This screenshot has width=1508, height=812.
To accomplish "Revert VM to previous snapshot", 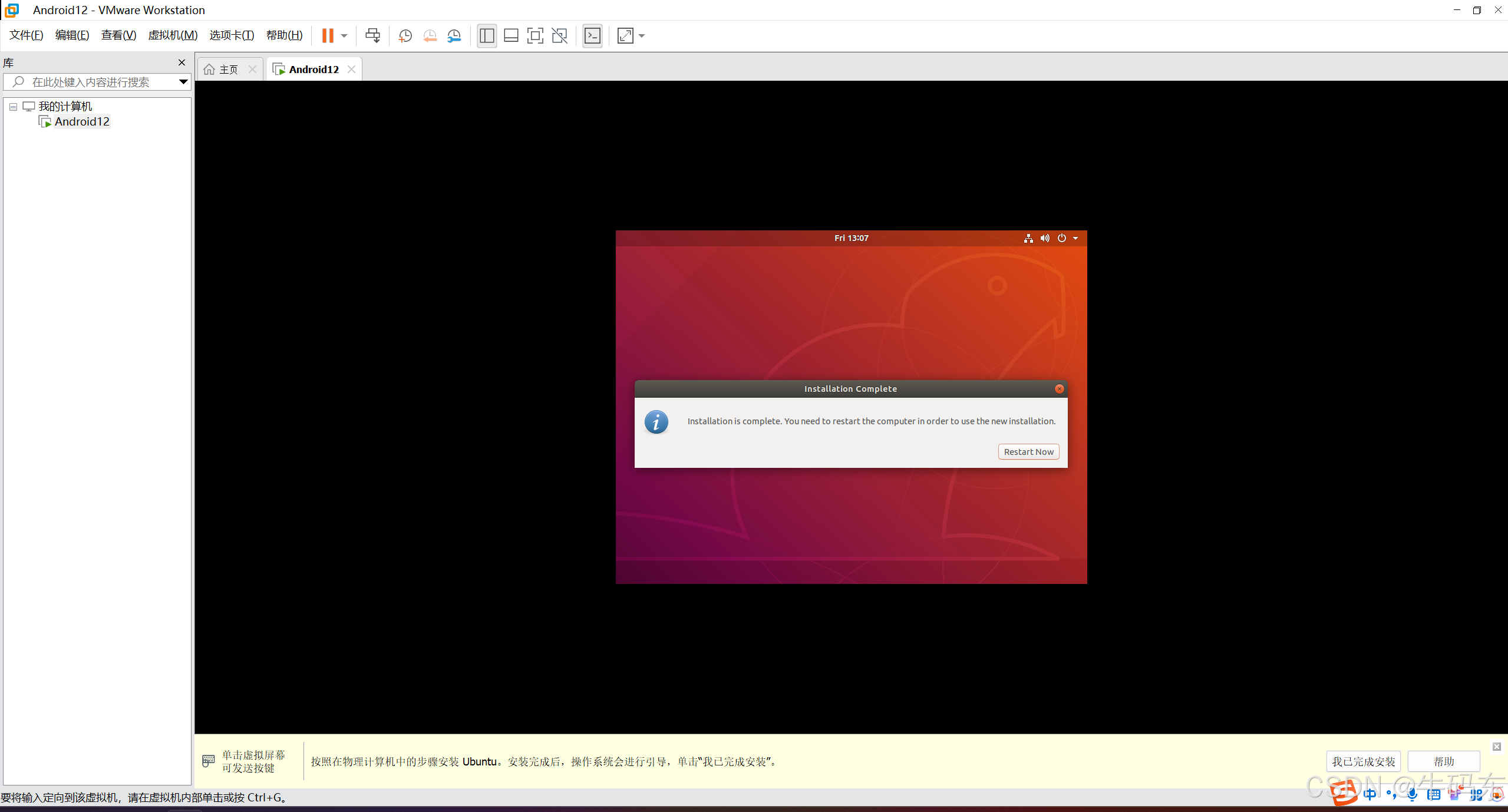I will coord(430,36).
